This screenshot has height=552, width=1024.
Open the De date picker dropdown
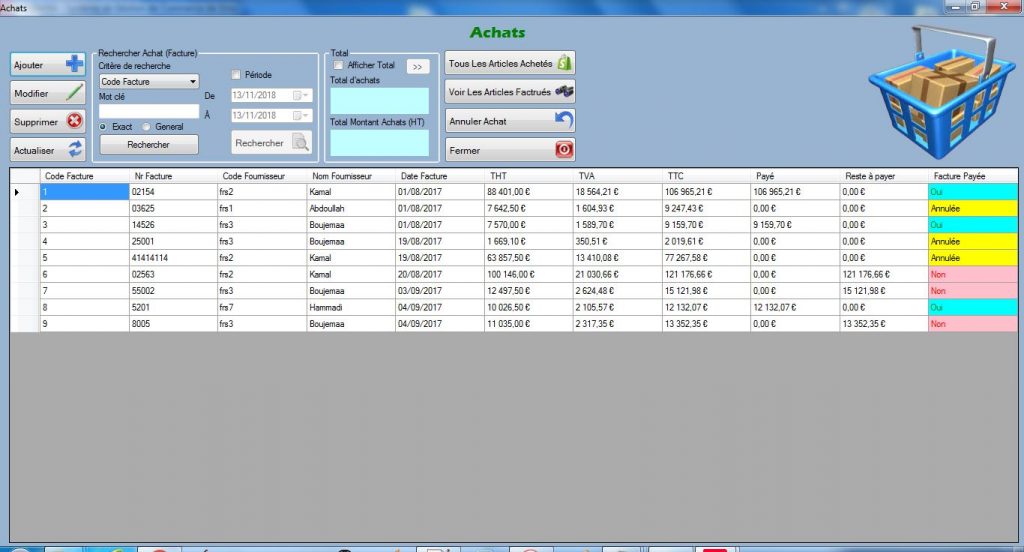pos(303,96)
